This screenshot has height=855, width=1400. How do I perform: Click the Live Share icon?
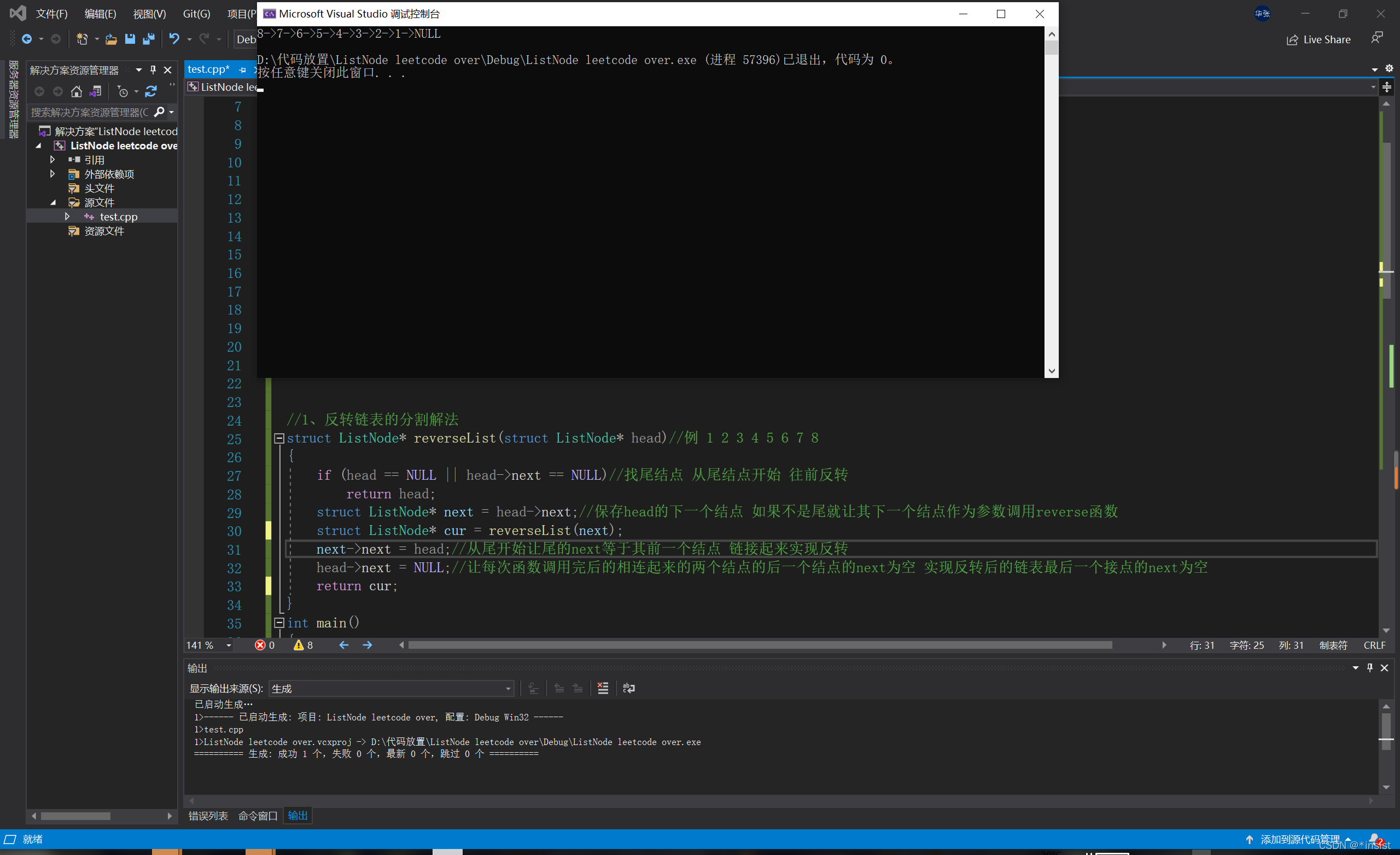pos(1293,39)
